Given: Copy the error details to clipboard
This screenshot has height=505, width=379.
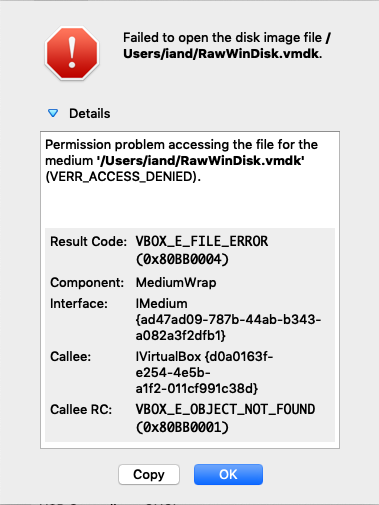Looking at the screenshot, I should tap(149, 474).
